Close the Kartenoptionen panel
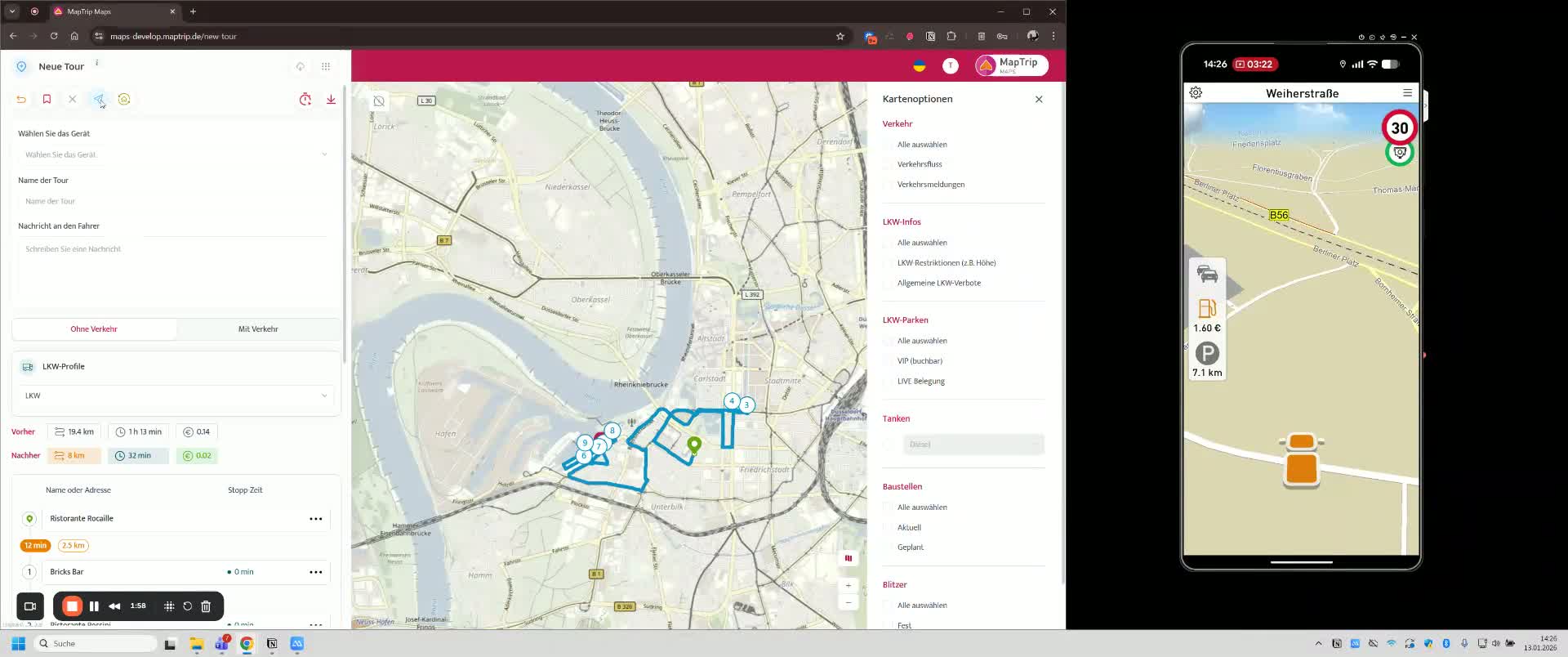Image resolution: width=1568 pixels, height=657 pixels. click(1039, 100)
